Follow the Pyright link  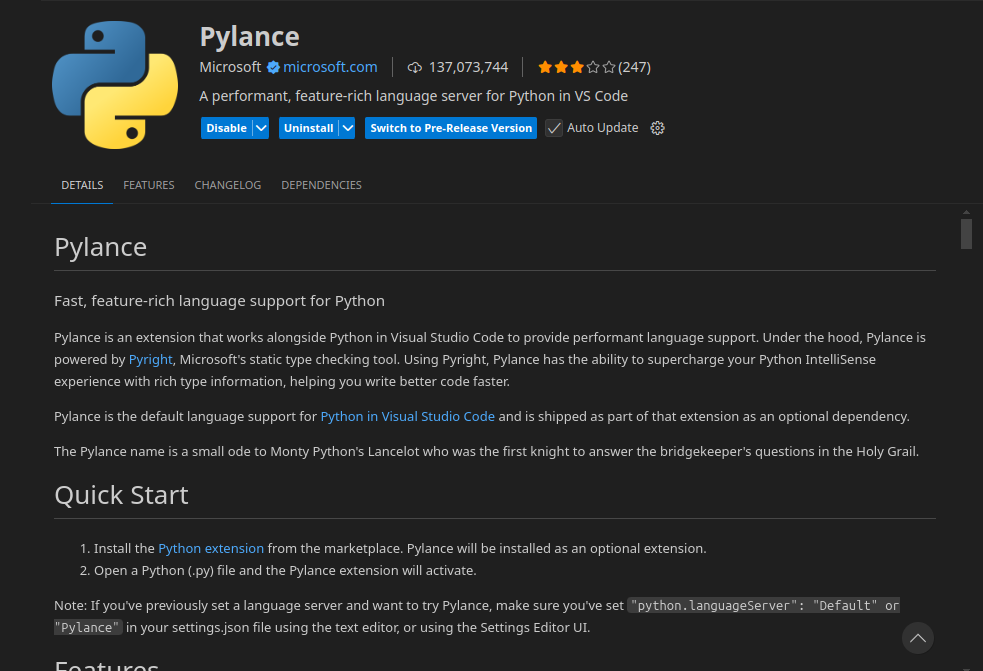(151, 359)
